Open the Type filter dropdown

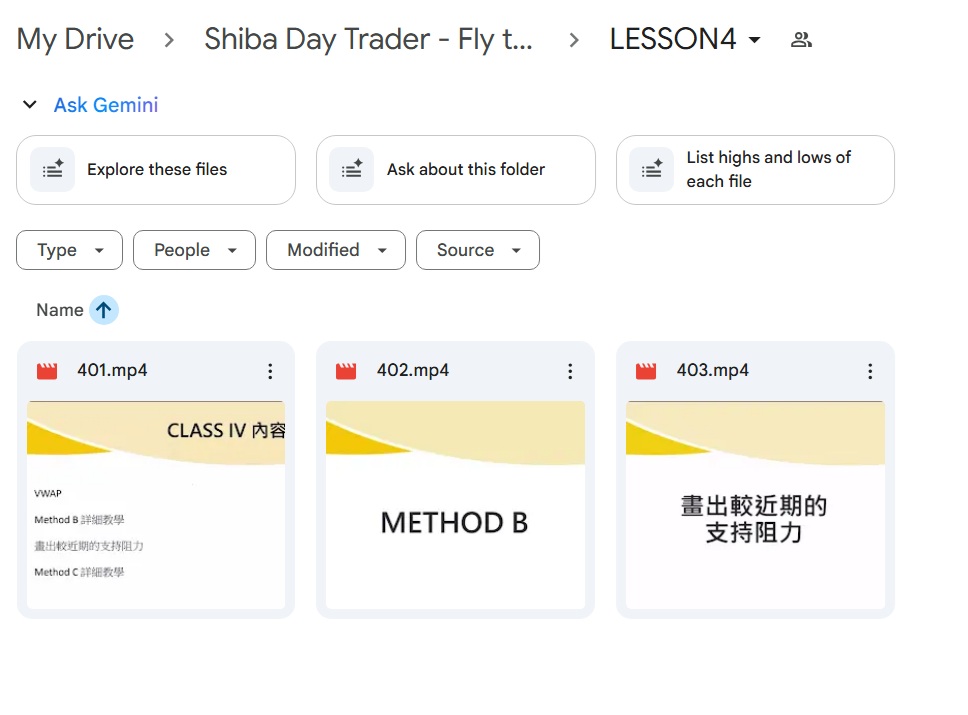[70, 250]
